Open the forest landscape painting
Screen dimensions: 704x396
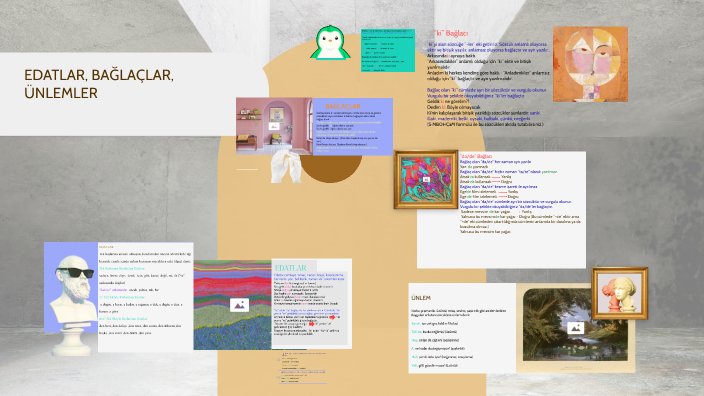576,325
